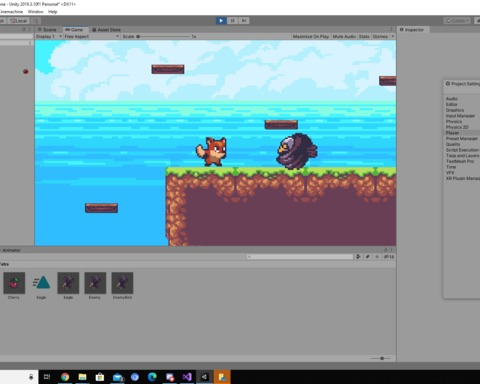Toggle the Local handle rotation button
This screenshot has height=384, width=480.
point(19,21)
